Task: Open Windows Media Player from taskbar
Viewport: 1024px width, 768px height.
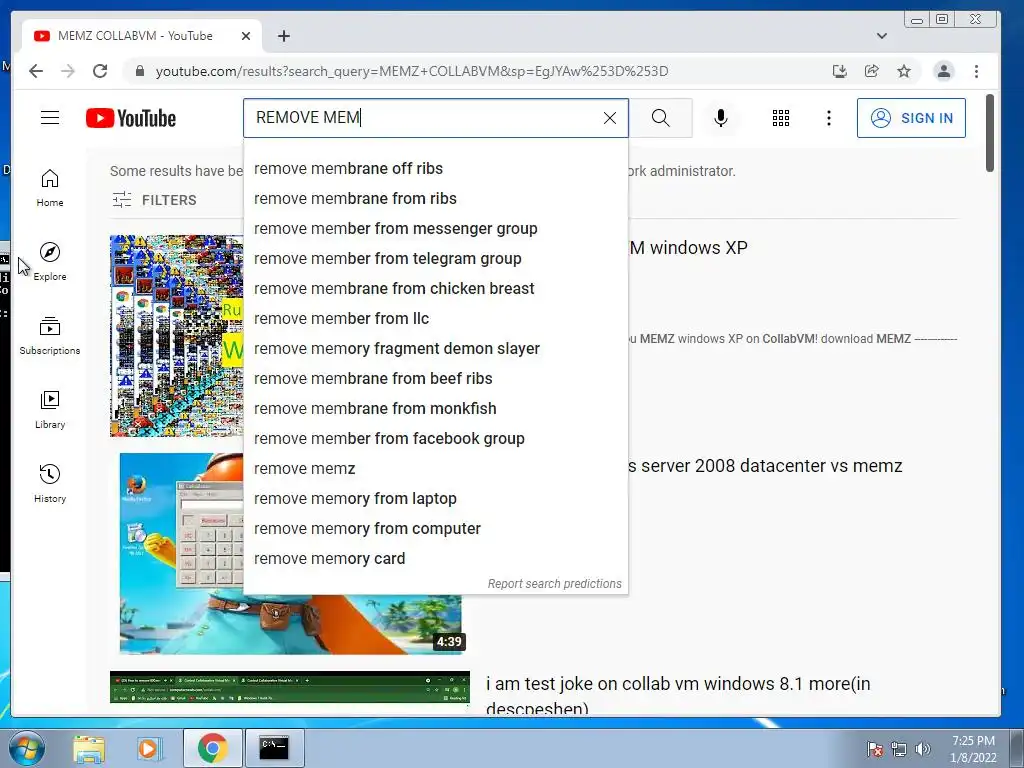Action: pos(148,748)
